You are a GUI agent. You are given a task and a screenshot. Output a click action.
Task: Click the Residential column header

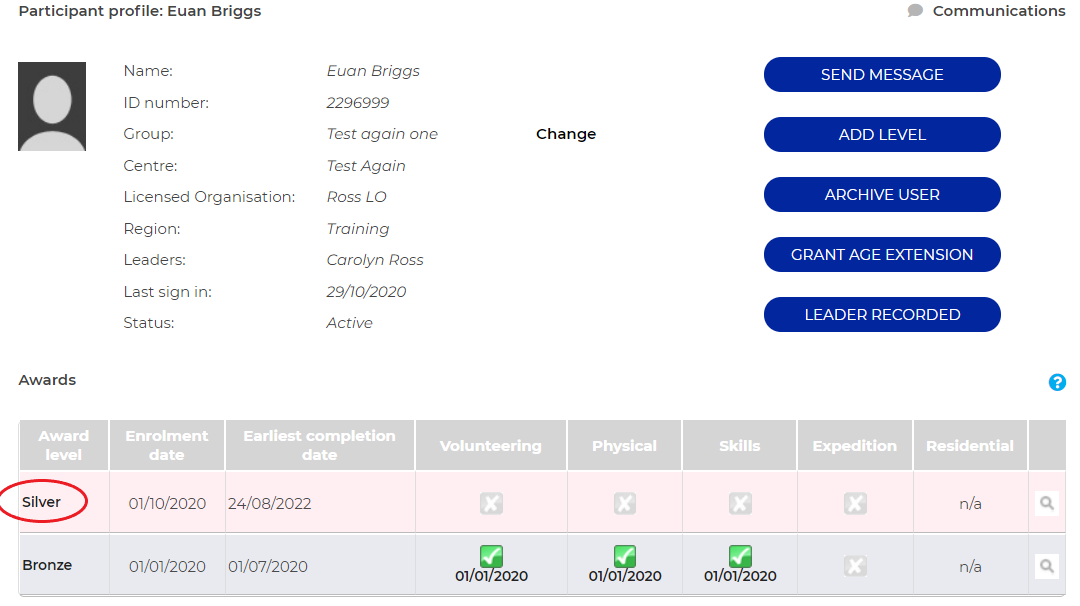[970, 445]
